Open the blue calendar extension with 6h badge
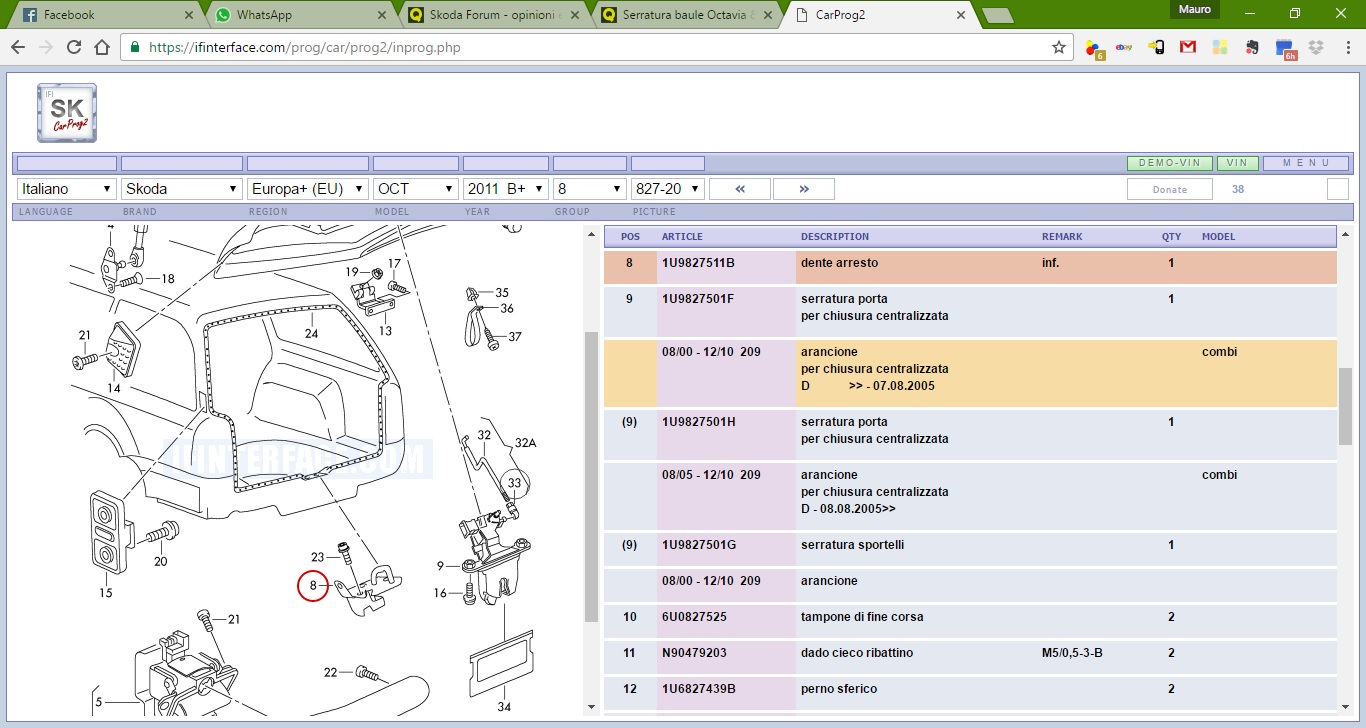This screenshot has width=1366, height=728. (1285, 48)
